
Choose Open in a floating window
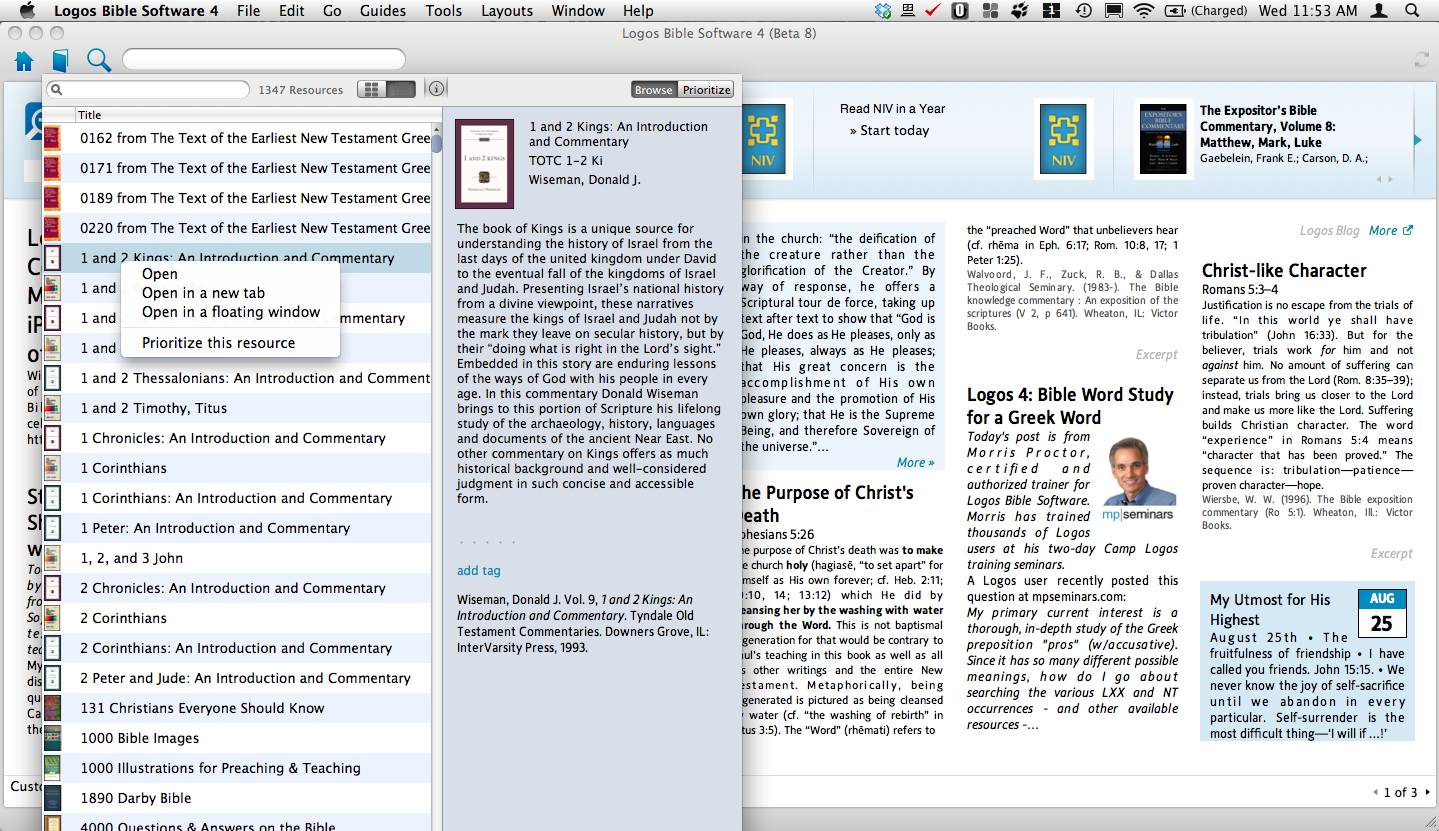point(231,312)
